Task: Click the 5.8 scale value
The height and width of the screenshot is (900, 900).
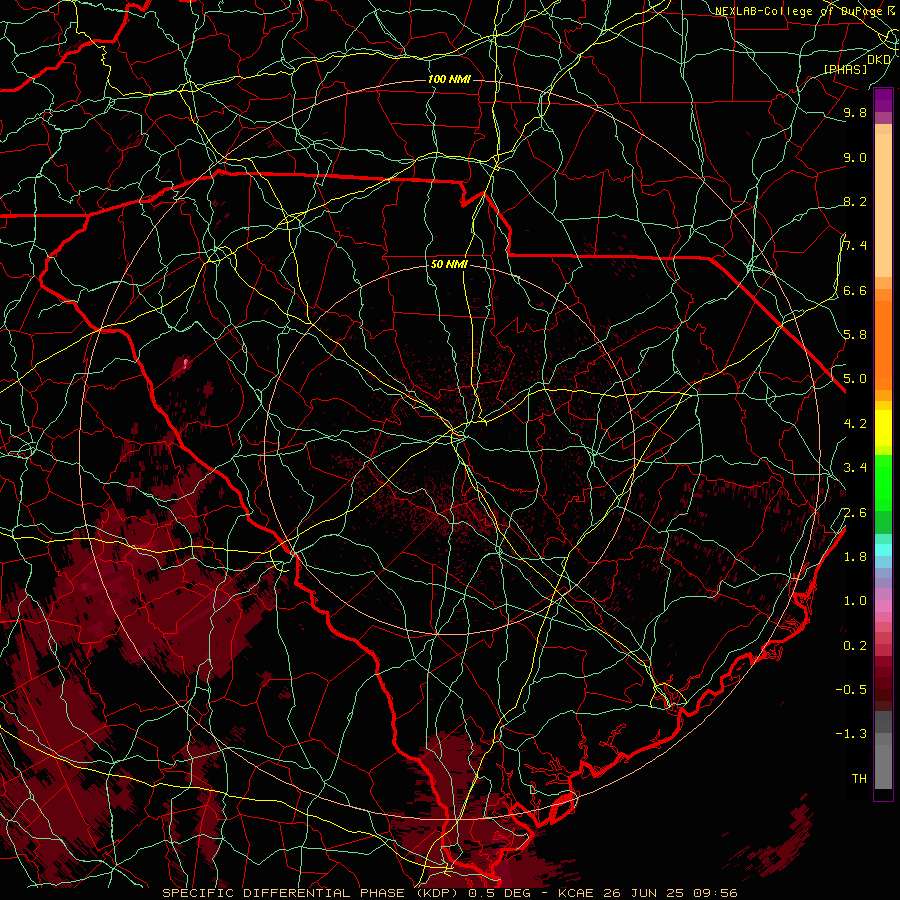Action: [855, 334]
